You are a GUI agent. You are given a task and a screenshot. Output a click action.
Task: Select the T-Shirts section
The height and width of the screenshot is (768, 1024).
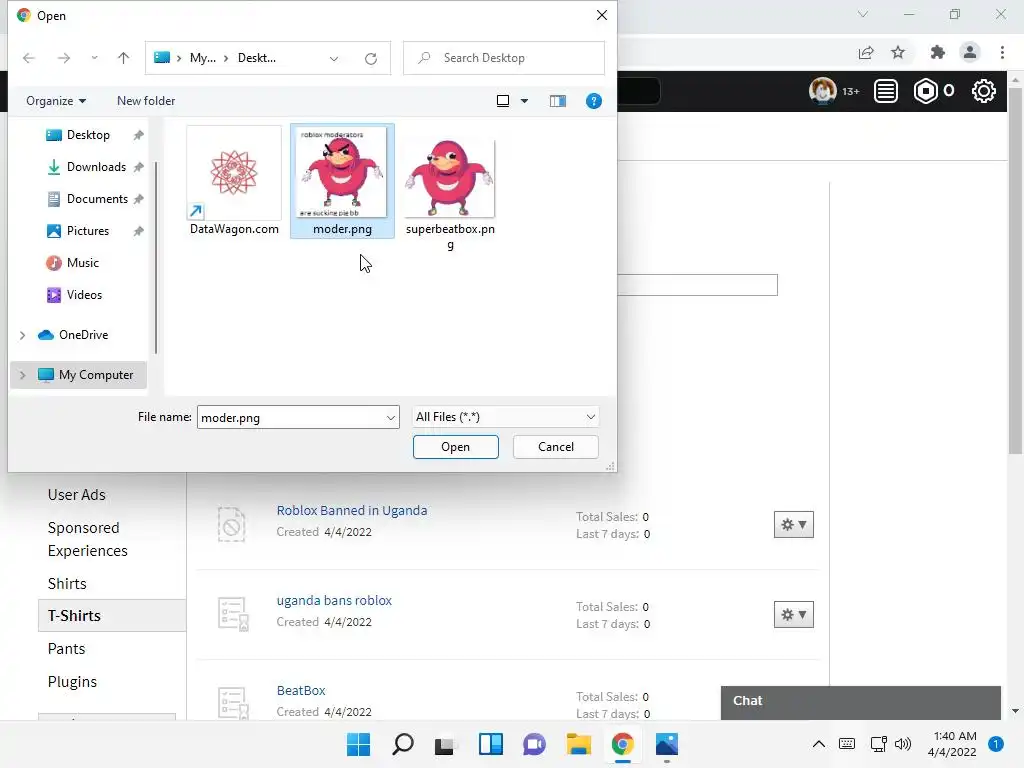click(x=112, y=616)
